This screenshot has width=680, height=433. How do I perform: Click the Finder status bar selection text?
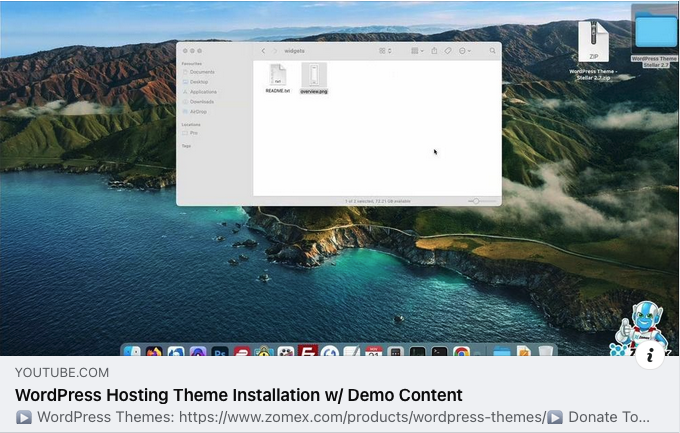point(377,201)
